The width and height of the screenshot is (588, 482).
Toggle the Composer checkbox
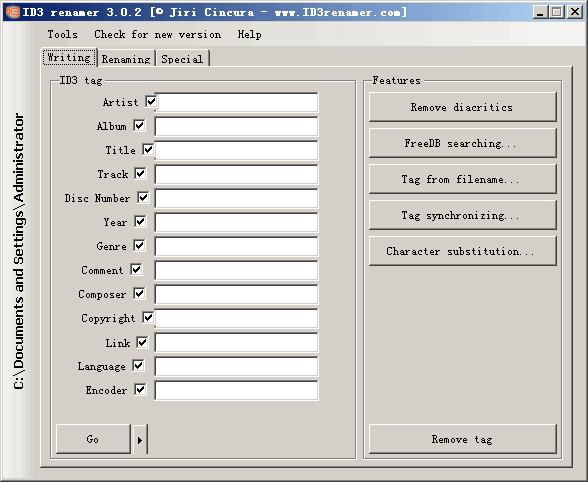[139, 294]
